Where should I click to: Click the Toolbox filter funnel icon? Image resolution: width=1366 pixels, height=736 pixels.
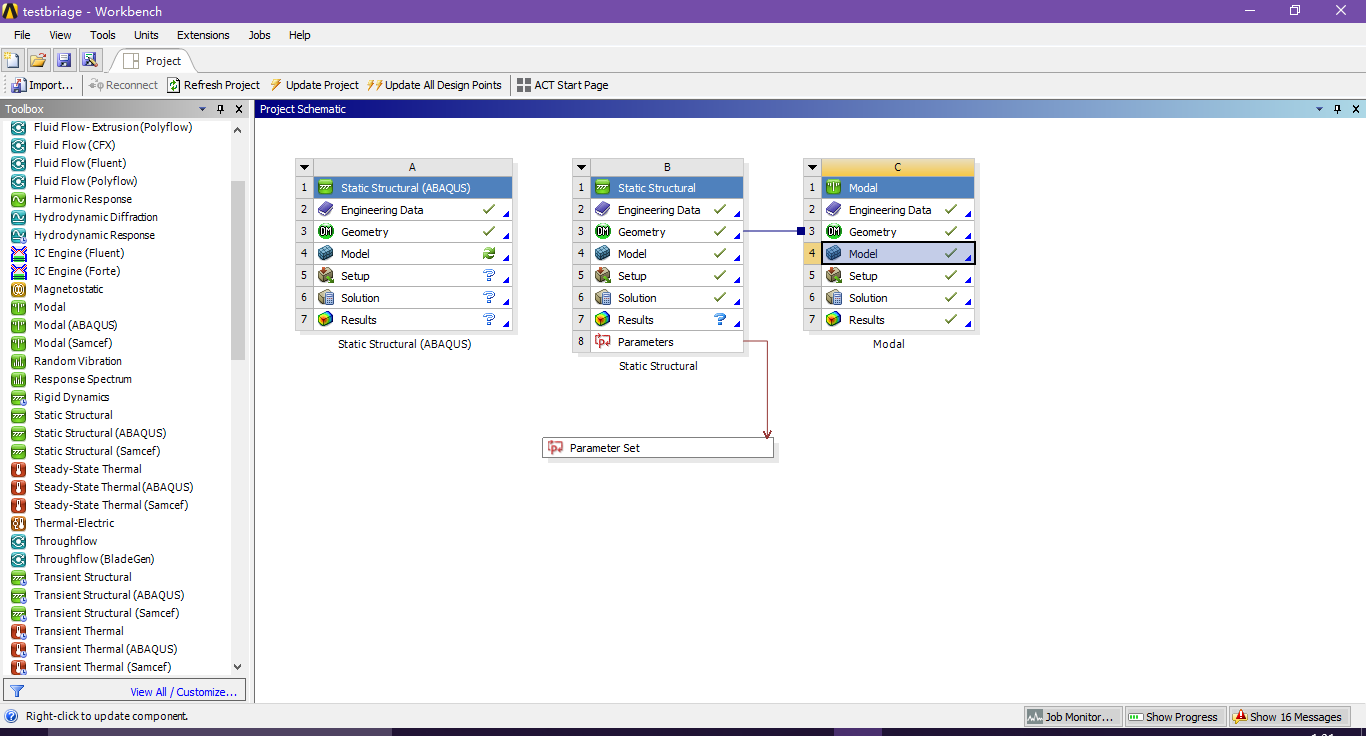point(17,691)
